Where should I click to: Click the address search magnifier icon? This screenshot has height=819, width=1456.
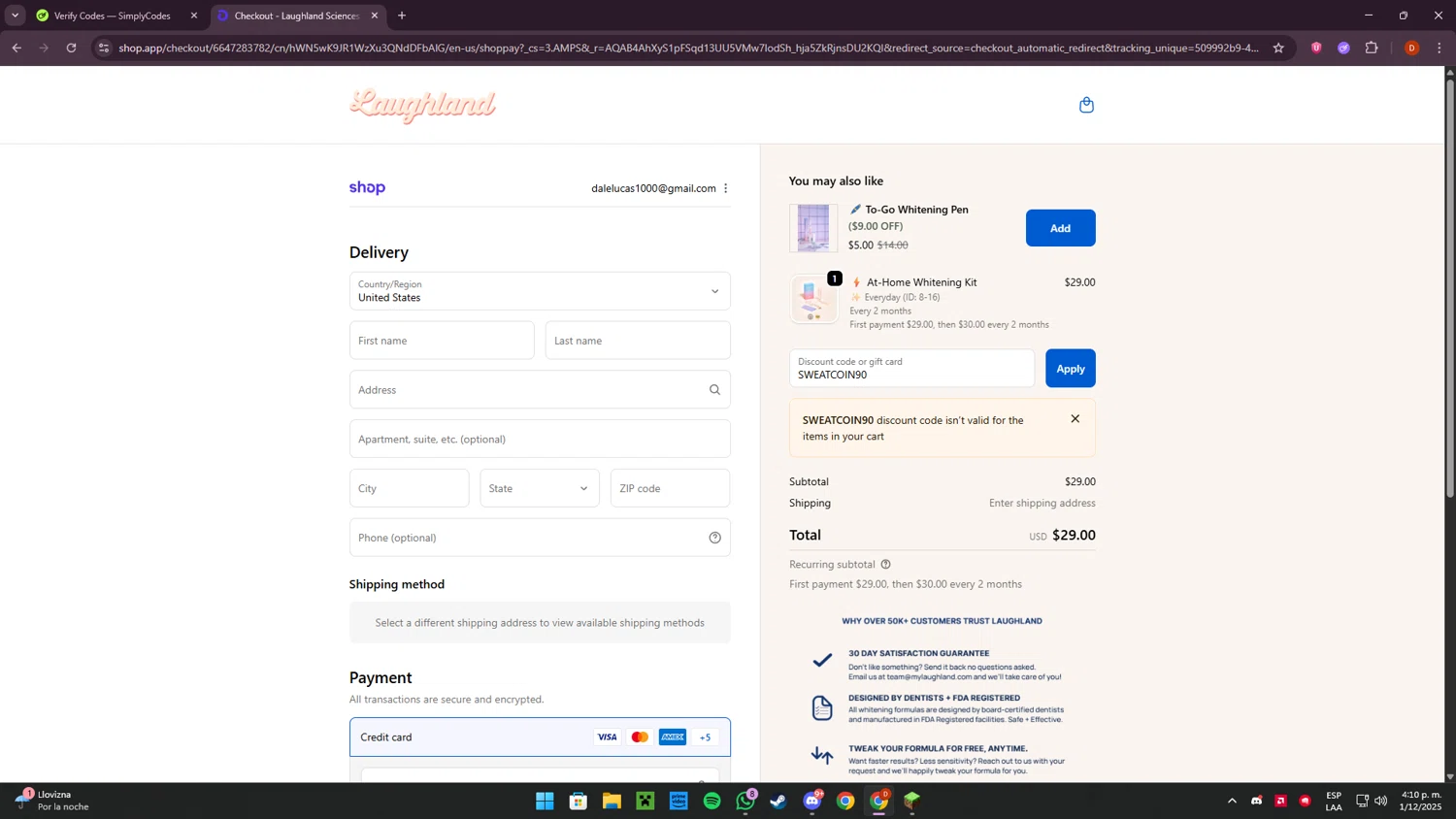click(714, 390)
